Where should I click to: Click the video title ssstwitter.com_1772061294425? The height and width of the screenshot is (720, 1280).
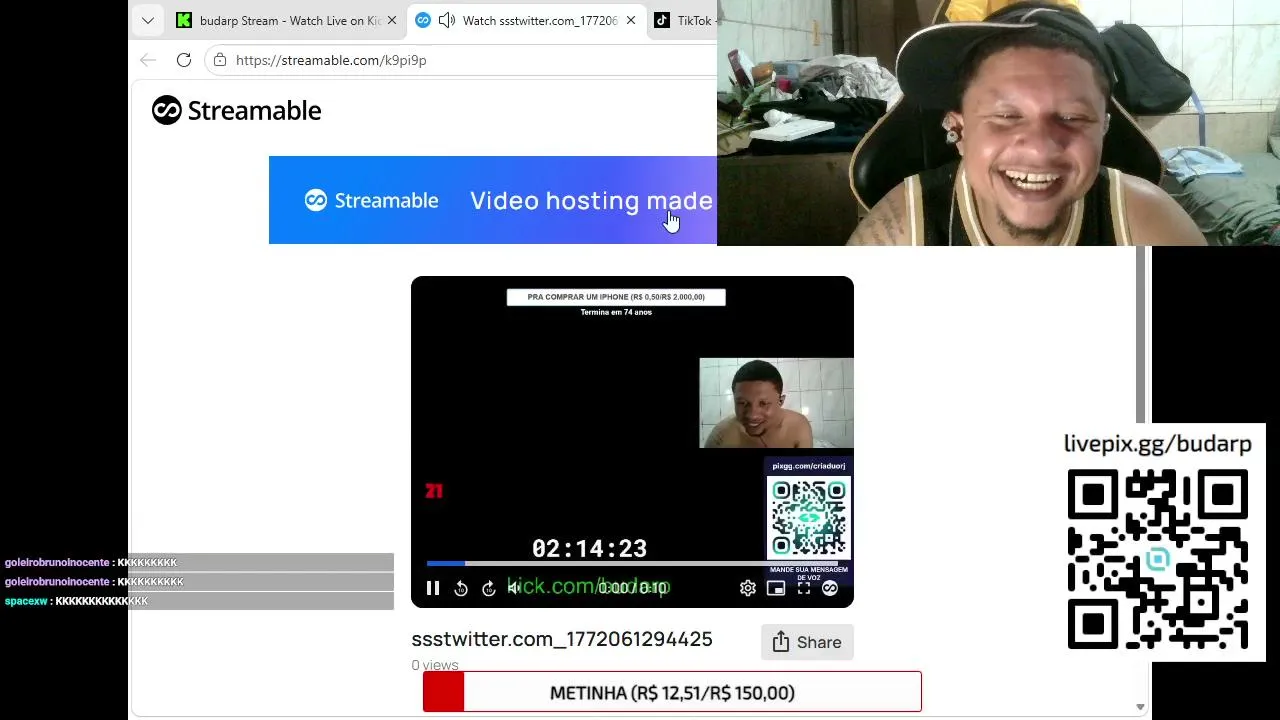click(562, 639)
